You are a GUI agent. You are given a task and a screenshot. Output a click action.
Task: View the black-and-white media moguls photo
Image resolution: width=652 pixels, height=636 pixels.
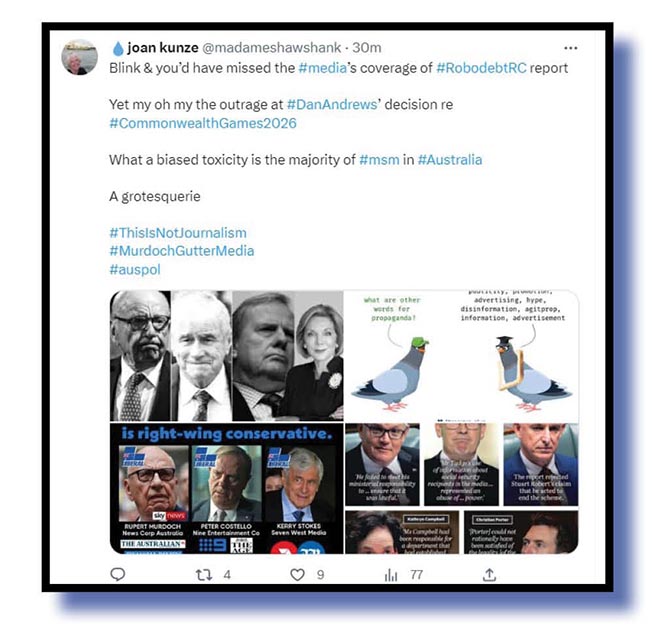point(227,356)
